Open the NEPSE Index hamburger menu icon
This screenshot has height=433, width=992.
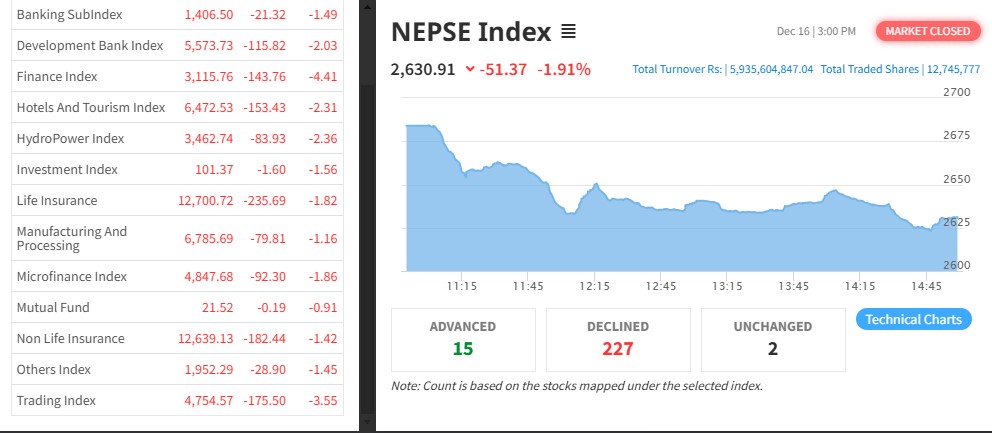coord(568,32)
